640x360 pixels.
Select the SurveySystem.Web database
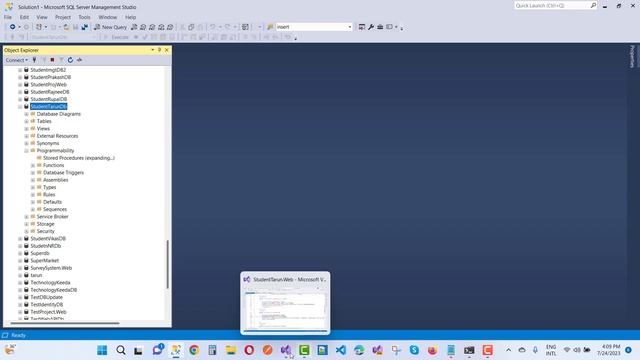[51, 268]
